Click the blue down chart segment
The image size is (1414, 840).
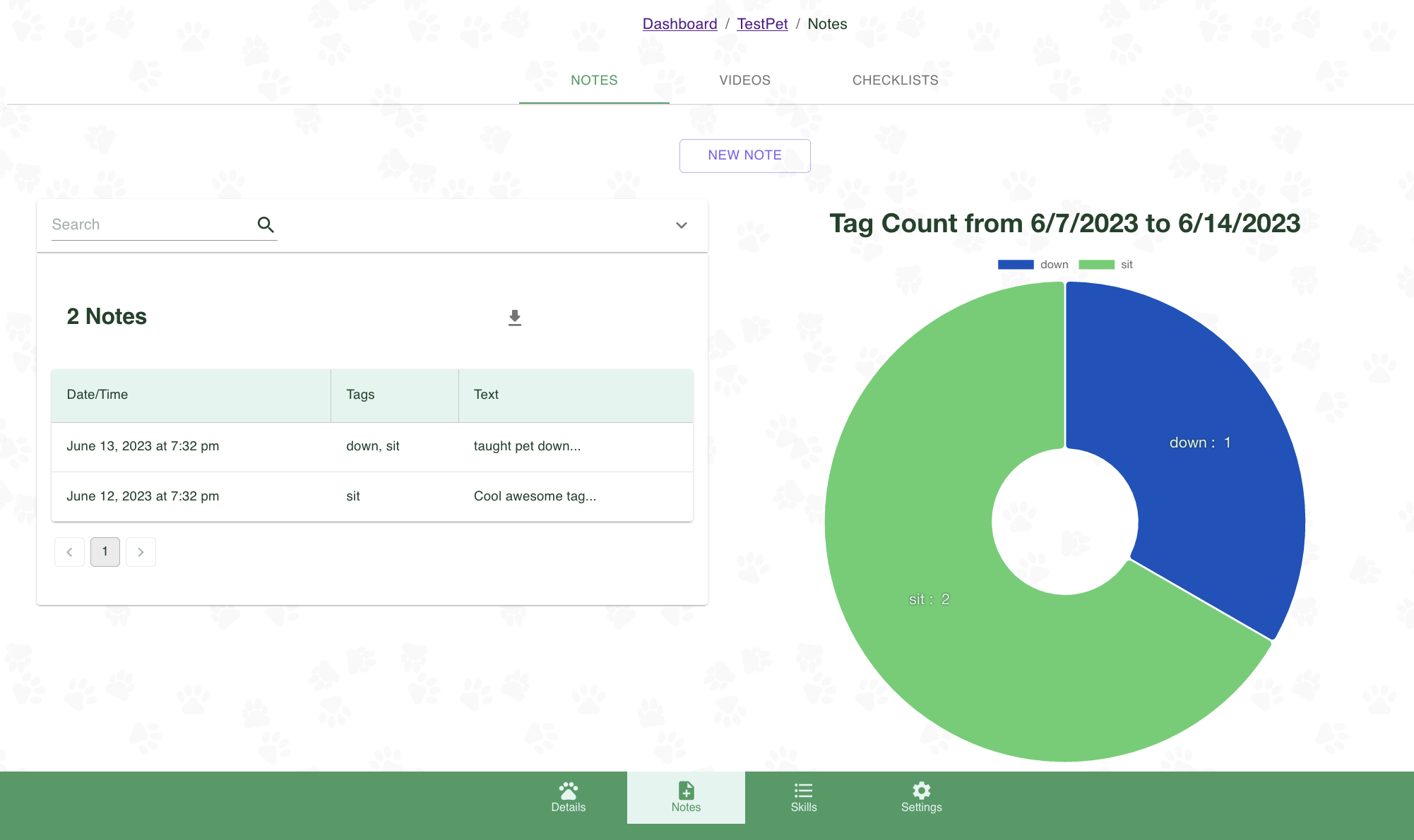(x=1201, y=452)
